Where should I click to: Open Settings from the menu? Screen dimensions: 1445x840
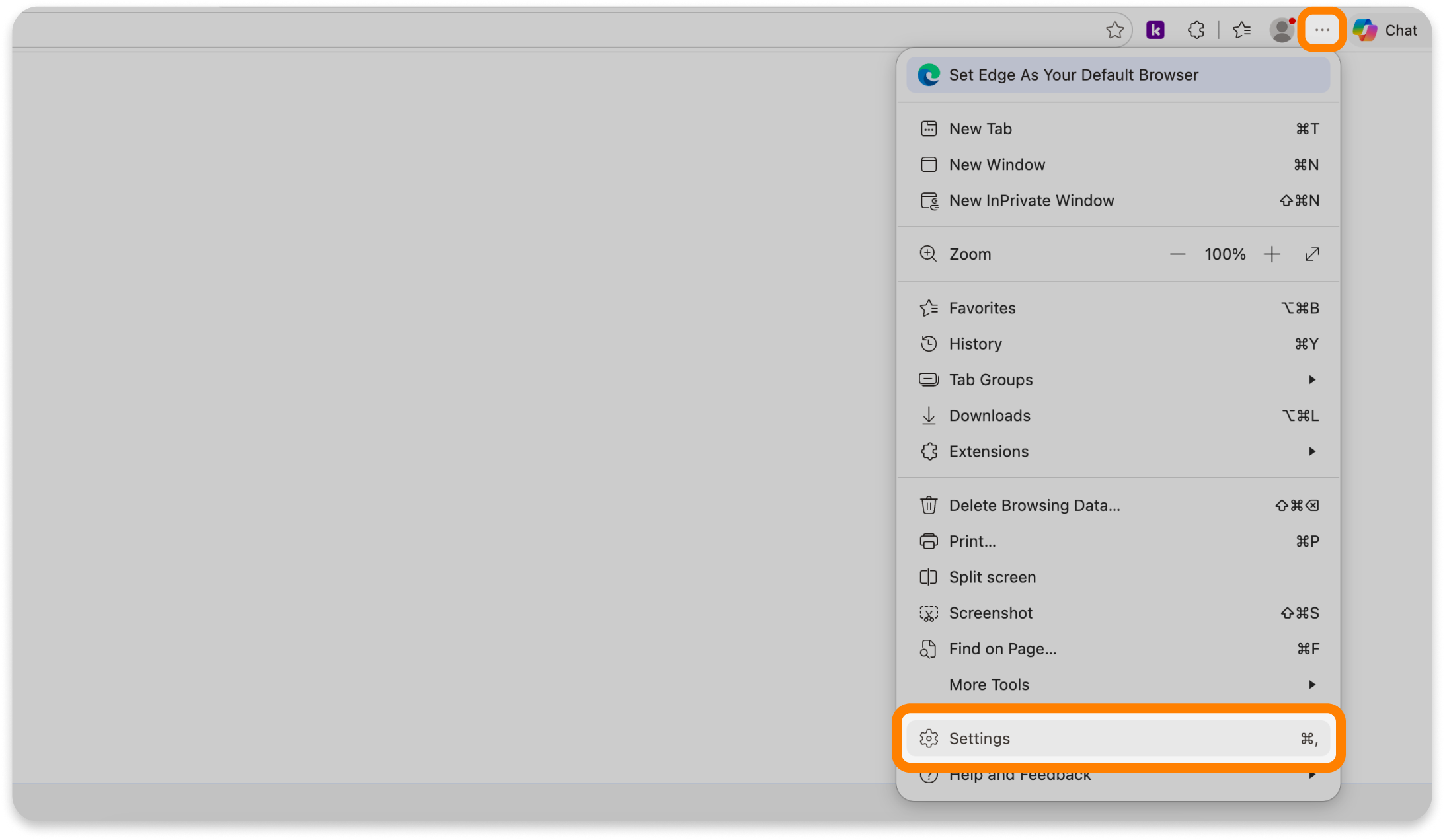pyautogui.click(x=1118, y=739)
